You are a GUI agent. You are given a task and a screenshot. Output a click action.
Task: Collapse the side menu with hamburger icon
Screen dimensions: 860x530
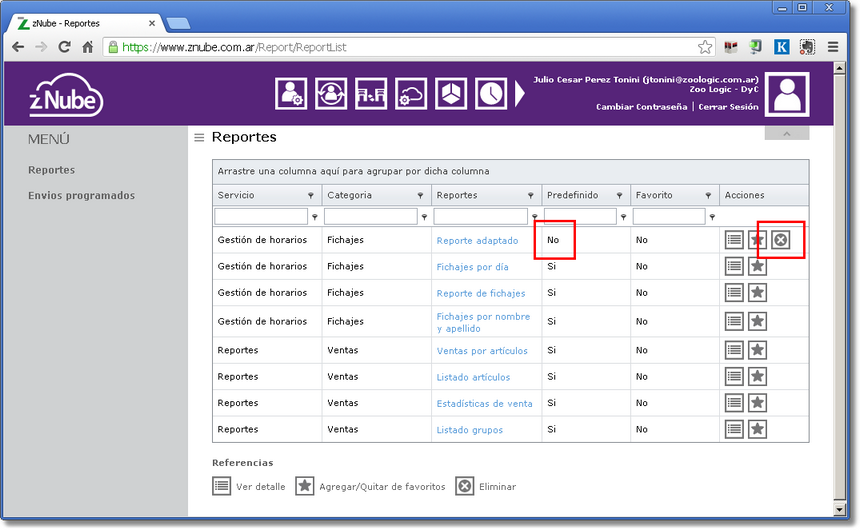199,138
